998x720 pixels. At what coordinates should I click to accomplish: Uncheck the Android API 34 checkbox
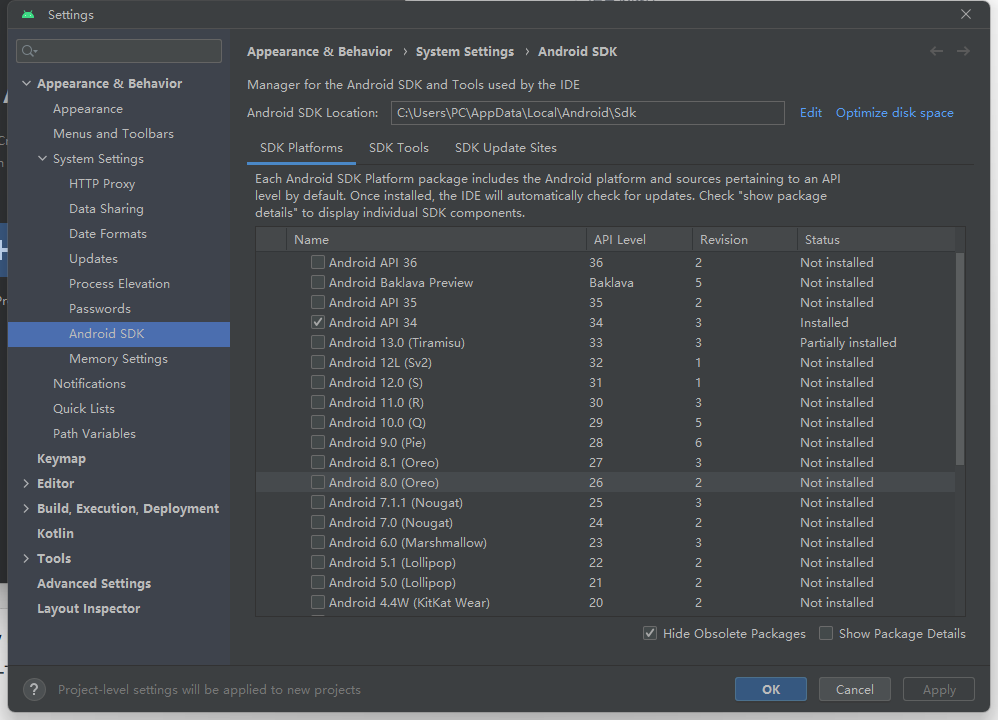318,322
